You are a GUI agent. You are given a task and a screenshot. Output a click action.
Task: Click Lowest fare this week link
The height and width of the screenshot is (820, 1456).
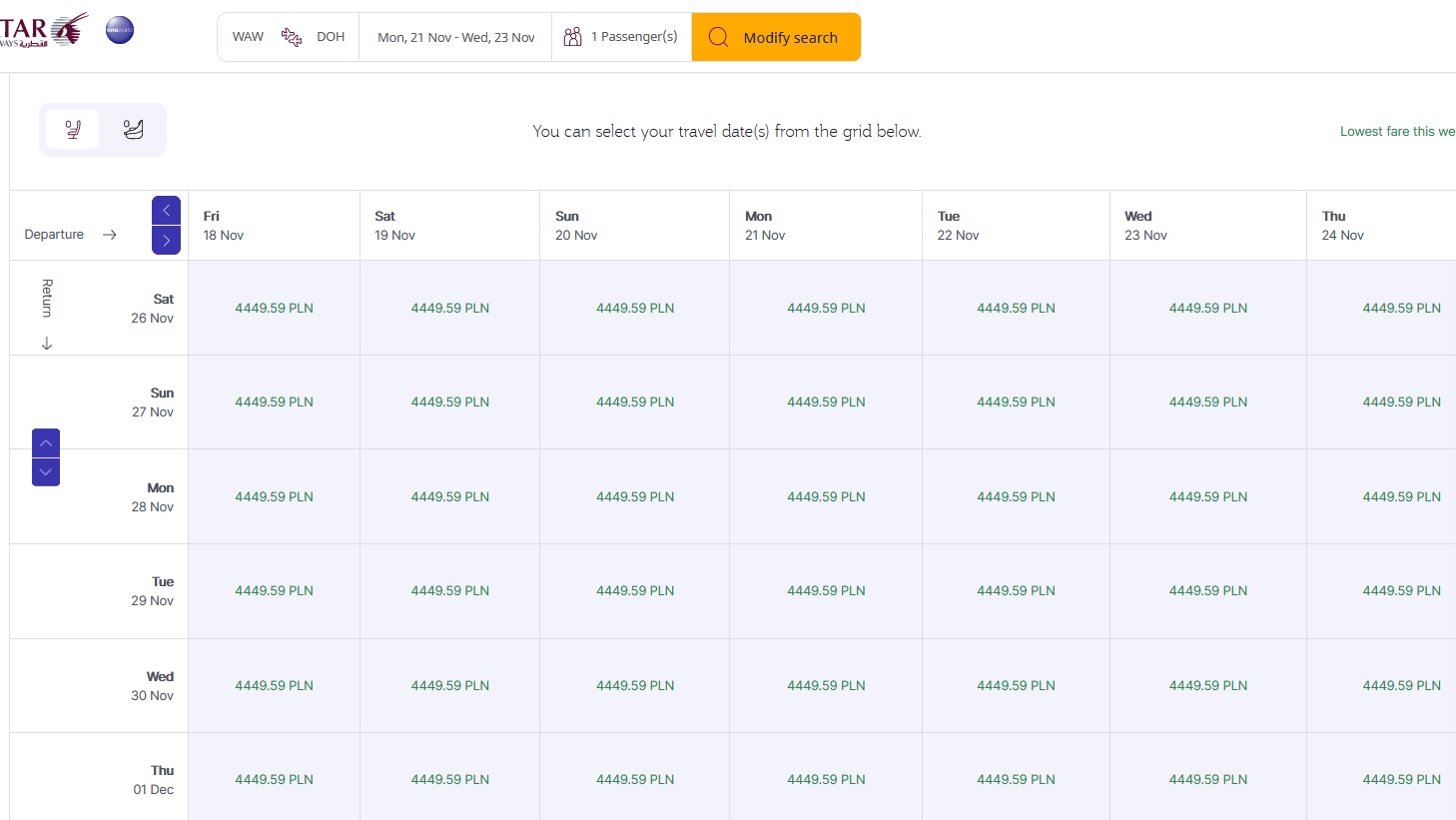click(1397, 131)
